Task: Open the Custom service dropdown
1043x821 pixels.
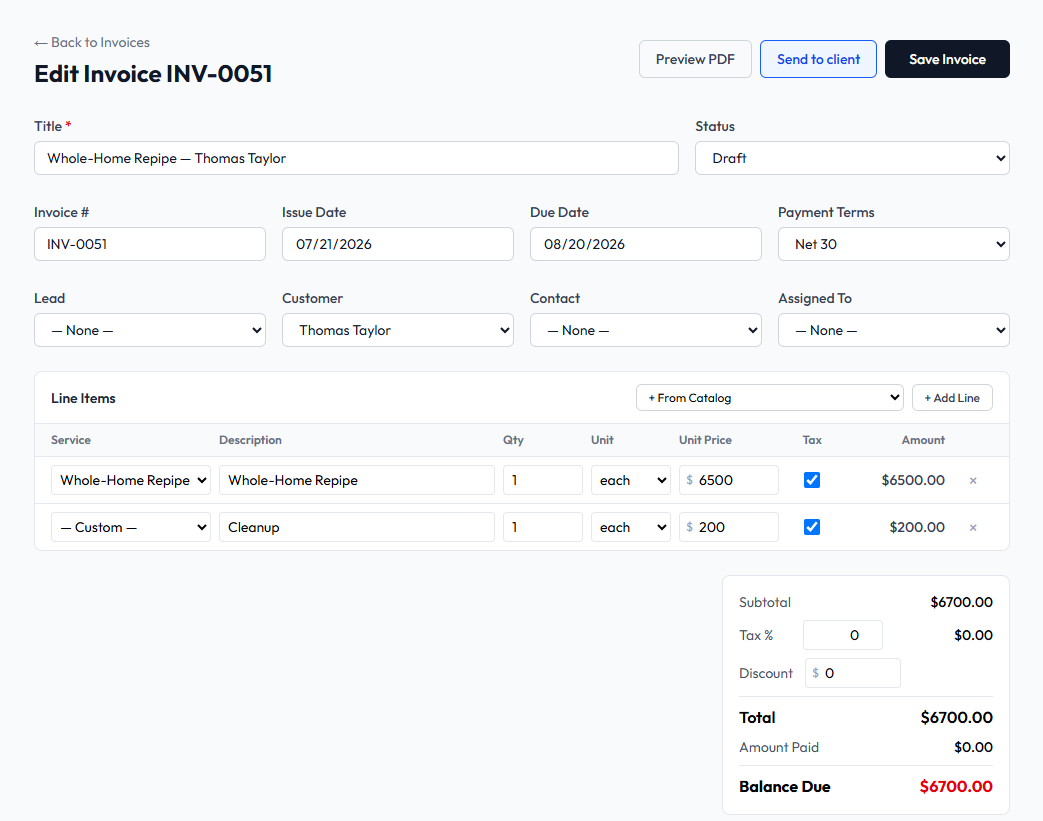Action: pyautogui.click(x=131, y=527)
